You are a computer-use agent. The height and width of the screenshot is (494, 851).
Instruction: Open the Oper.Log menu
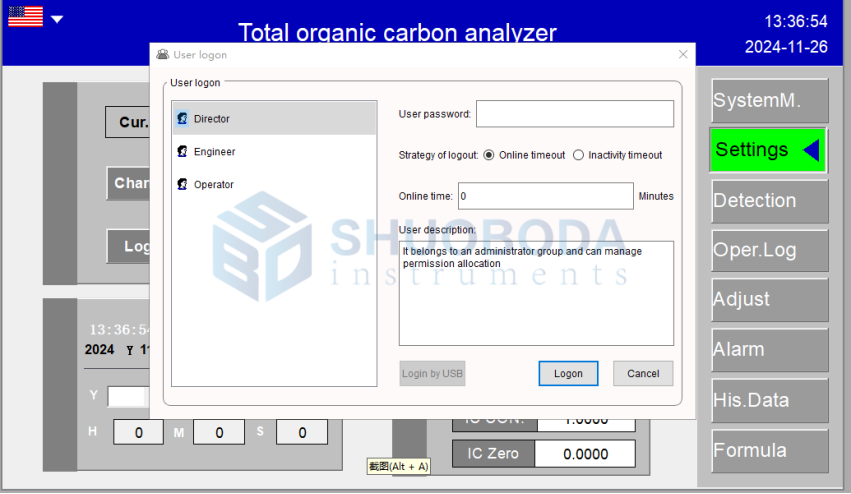(770, 250)
